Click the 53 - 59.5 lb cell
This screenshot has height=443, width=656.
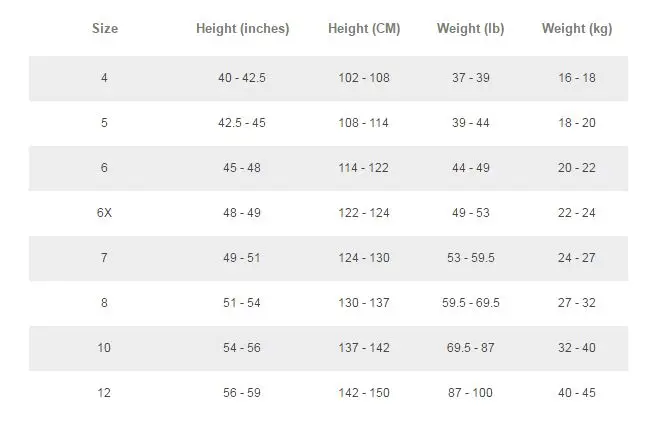click(470, 258)
